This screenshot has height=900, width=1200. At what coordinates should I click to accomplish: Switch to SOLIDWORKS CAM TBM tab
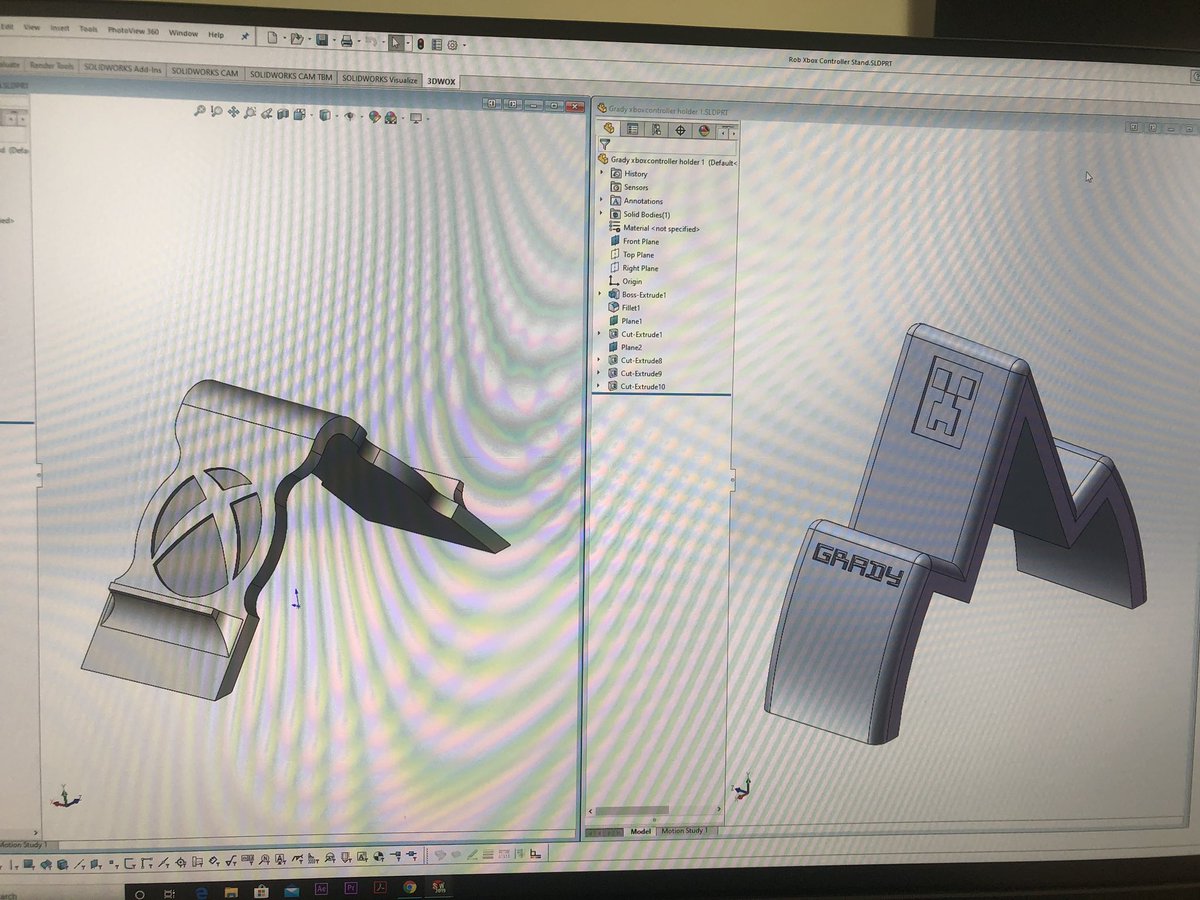(x=290, y=75)
